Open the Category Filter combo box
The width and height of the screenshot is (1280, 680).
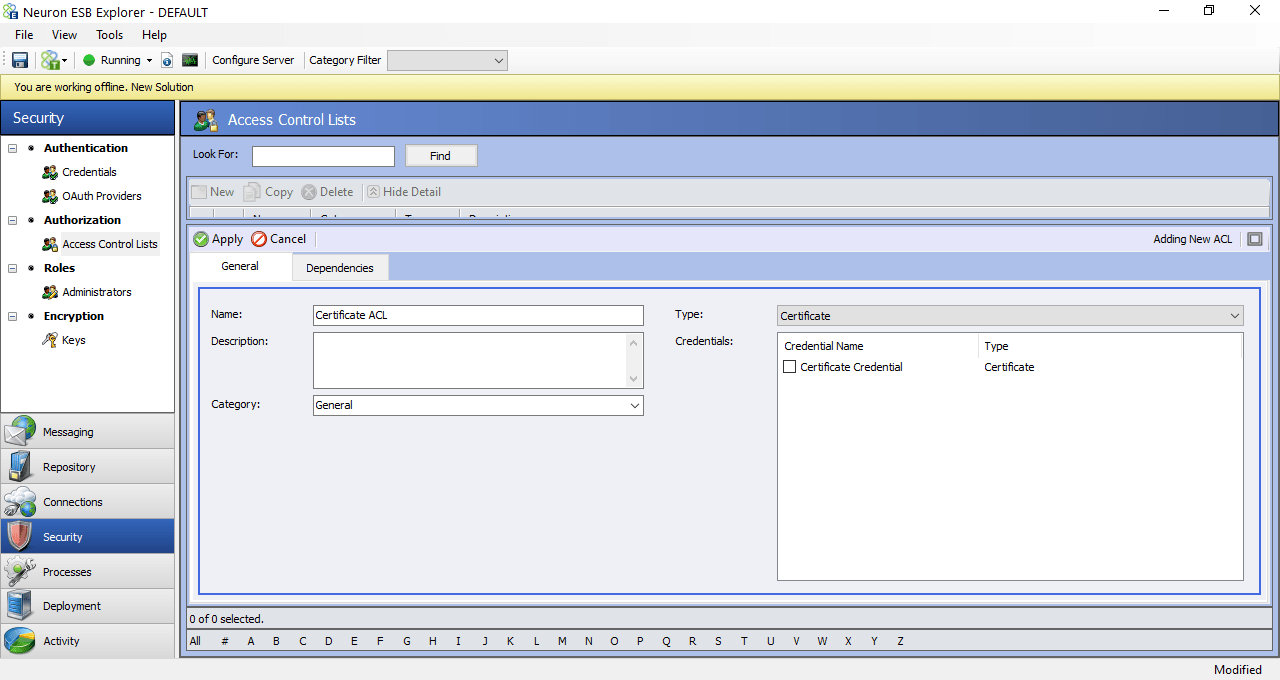tap(447, 61)
